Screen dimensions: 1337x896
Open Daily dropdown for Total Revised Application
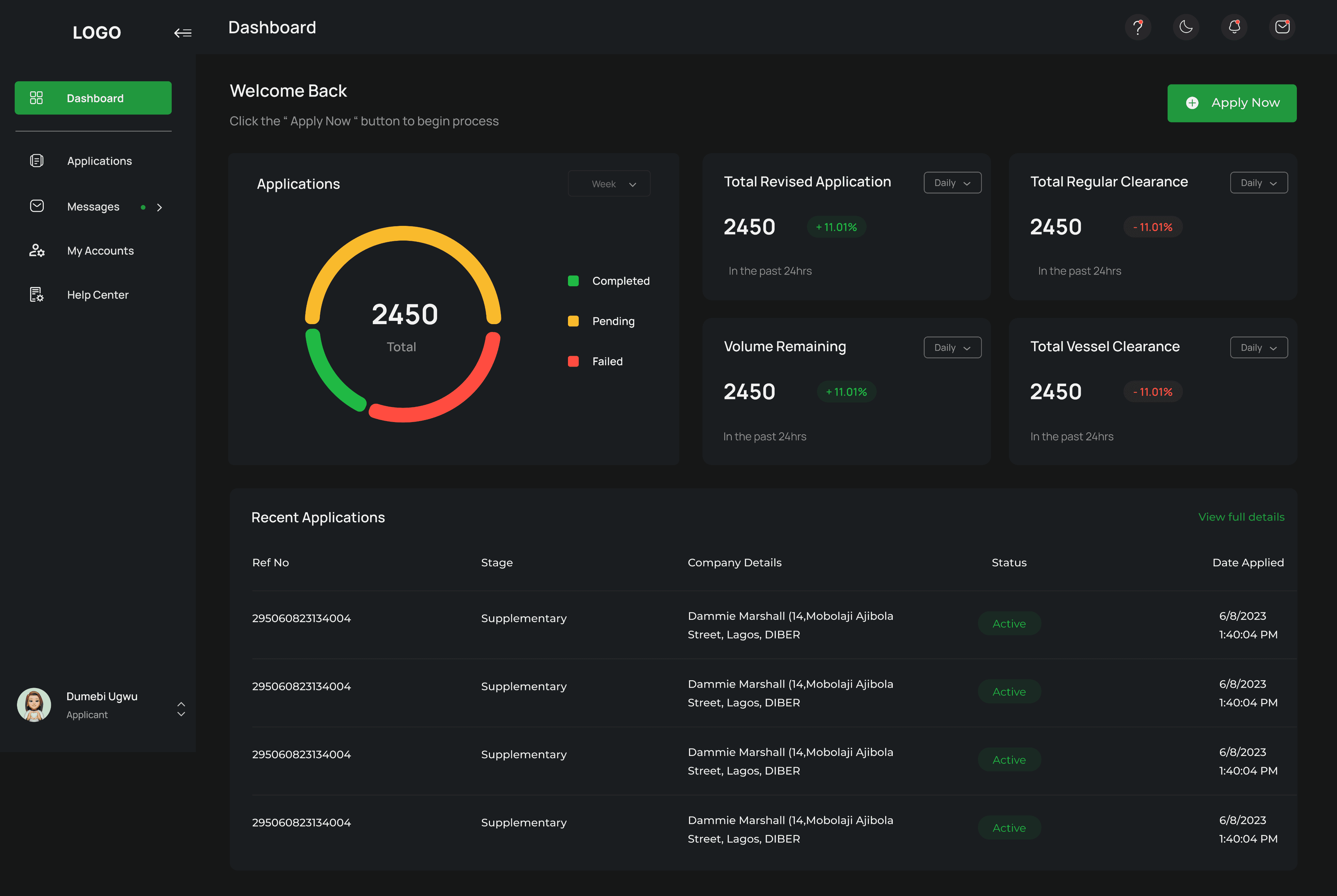[952, 183]
